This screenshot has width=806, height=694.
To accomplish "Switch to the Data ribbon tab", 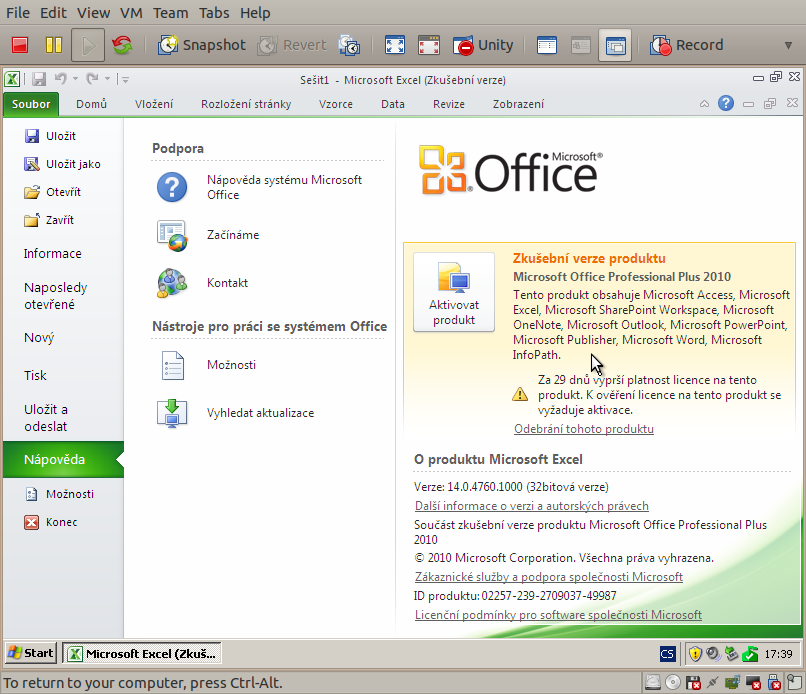I will click(393, 104).
